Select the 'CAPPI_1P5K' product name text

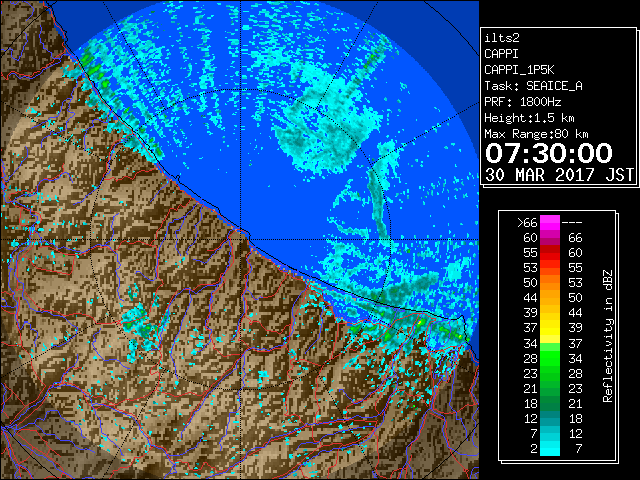(x=519, y=70)
